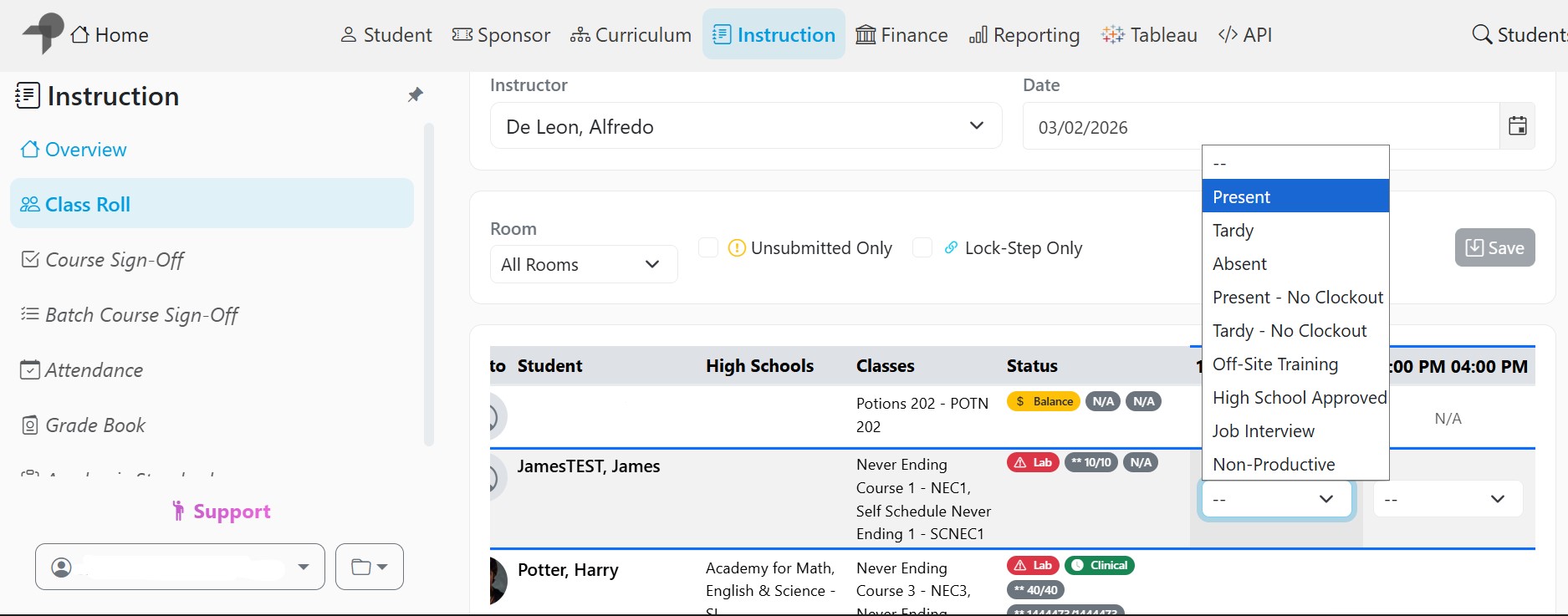This screenshot has width=1568, height=616.
Task: Click the Save button
Action: [x=1494, y=247]
